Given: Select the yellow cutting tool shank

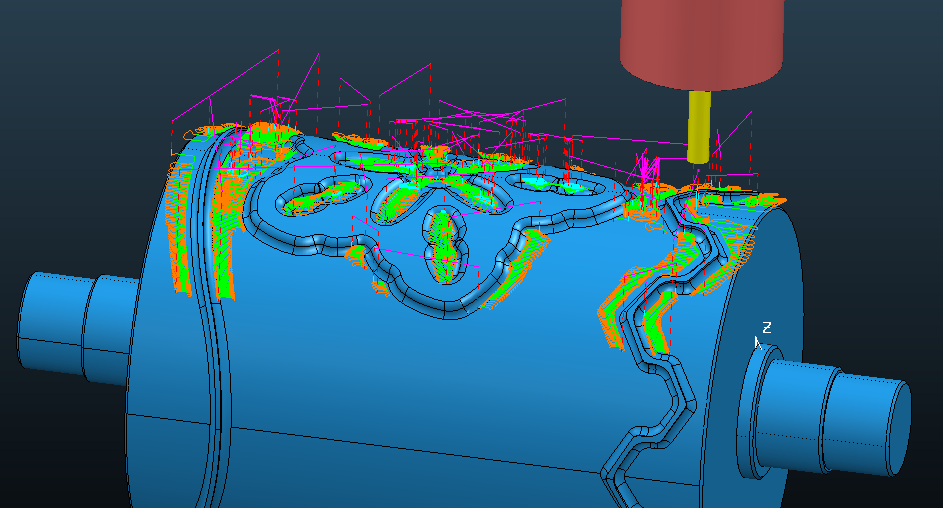Looking at the screenshot, I should point(699,127).
